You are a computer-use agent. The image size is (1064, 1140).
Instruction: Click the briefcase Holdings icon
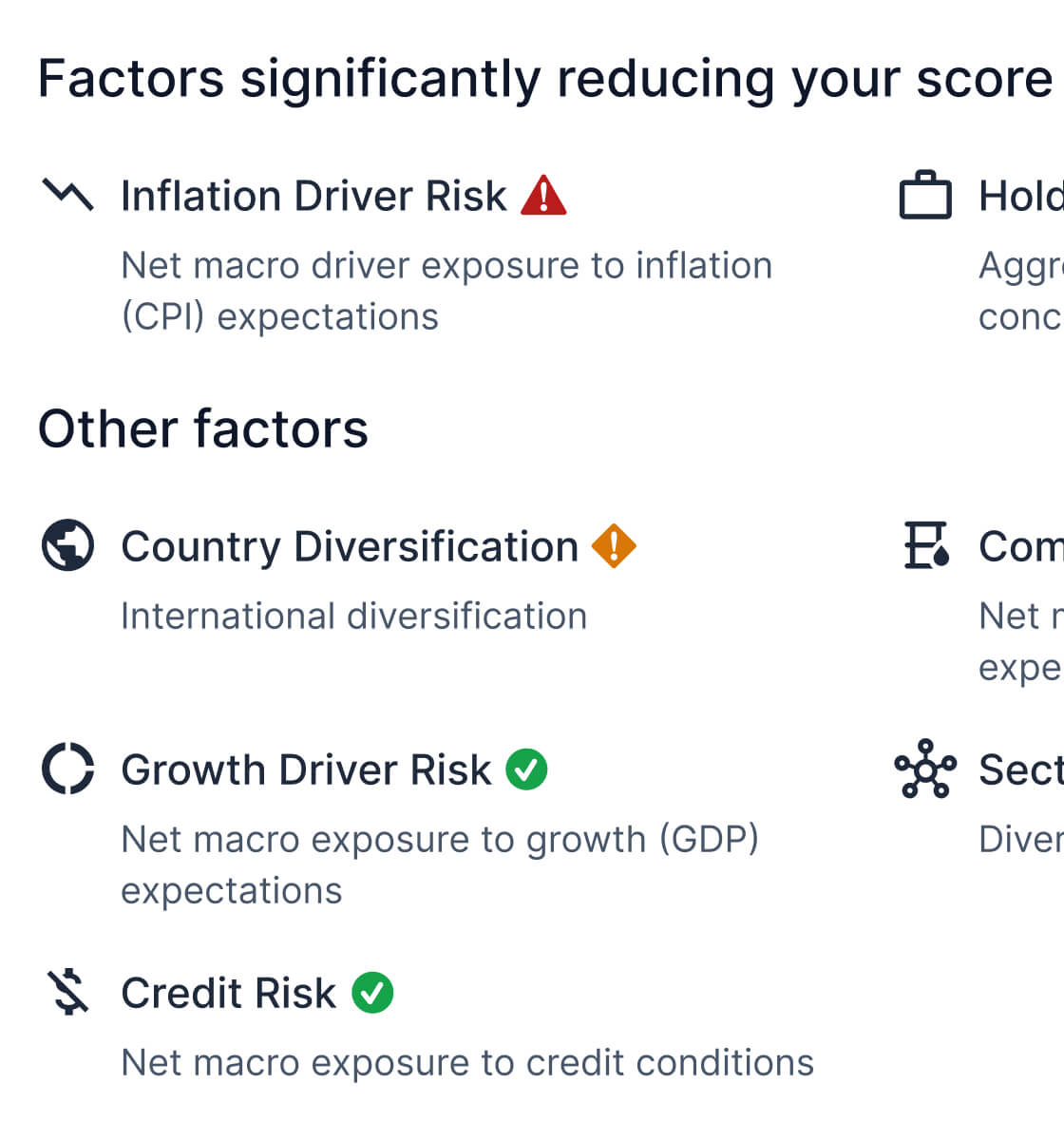coord(924,196)
